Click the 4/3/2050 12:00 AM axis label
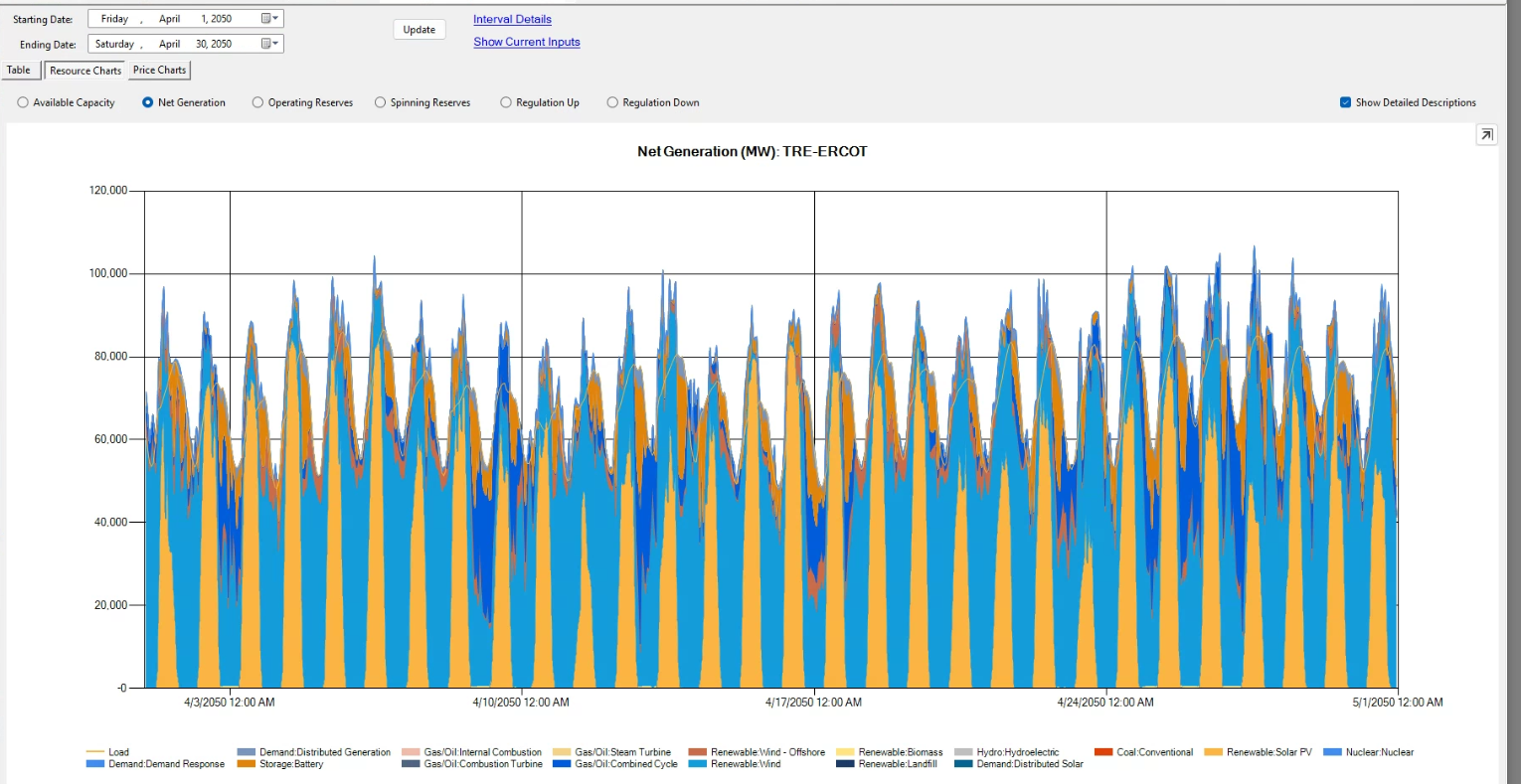Viewport: 1521px width, 784px height. (x=230, y=702)
